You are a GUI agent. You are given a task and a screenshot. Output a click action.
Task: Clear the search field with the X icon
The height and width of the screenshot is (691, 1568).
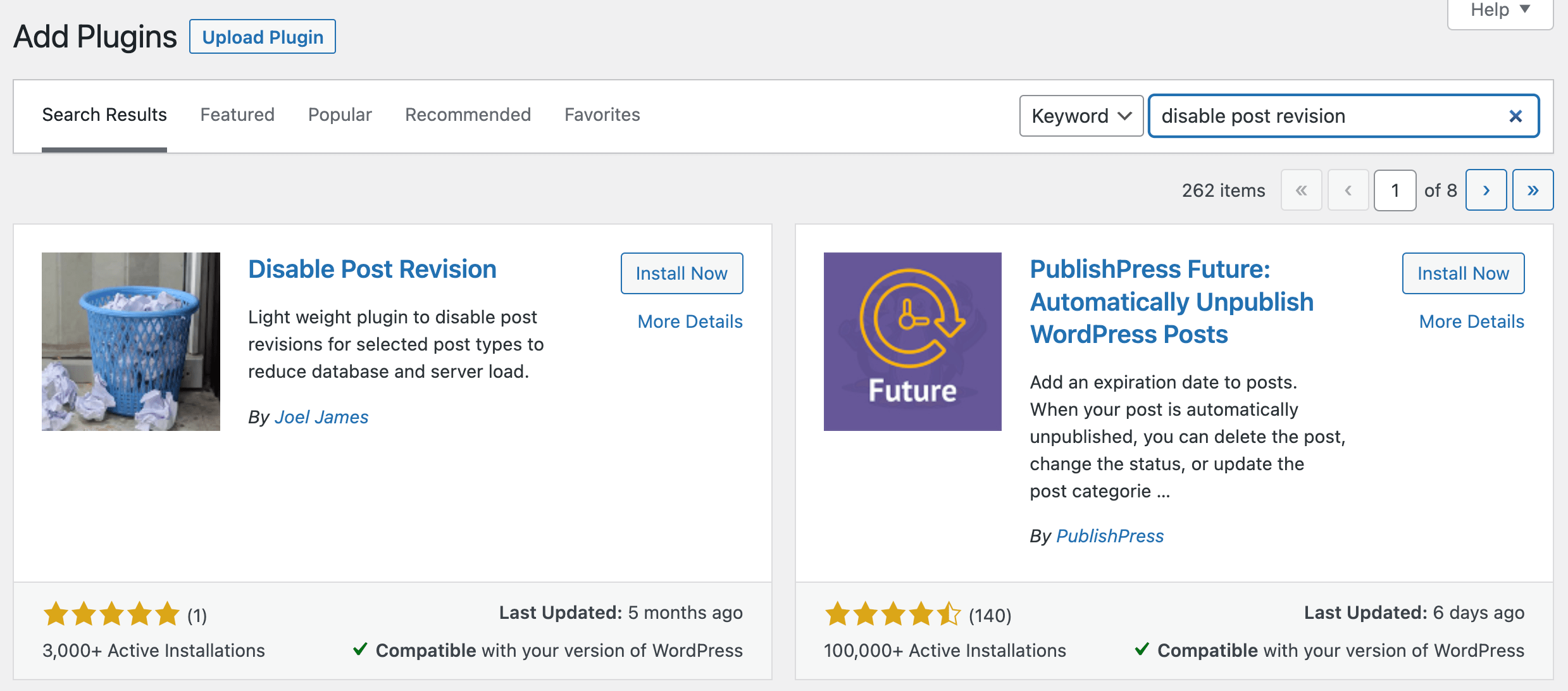pyautogui.click(x=1516, y=115)
